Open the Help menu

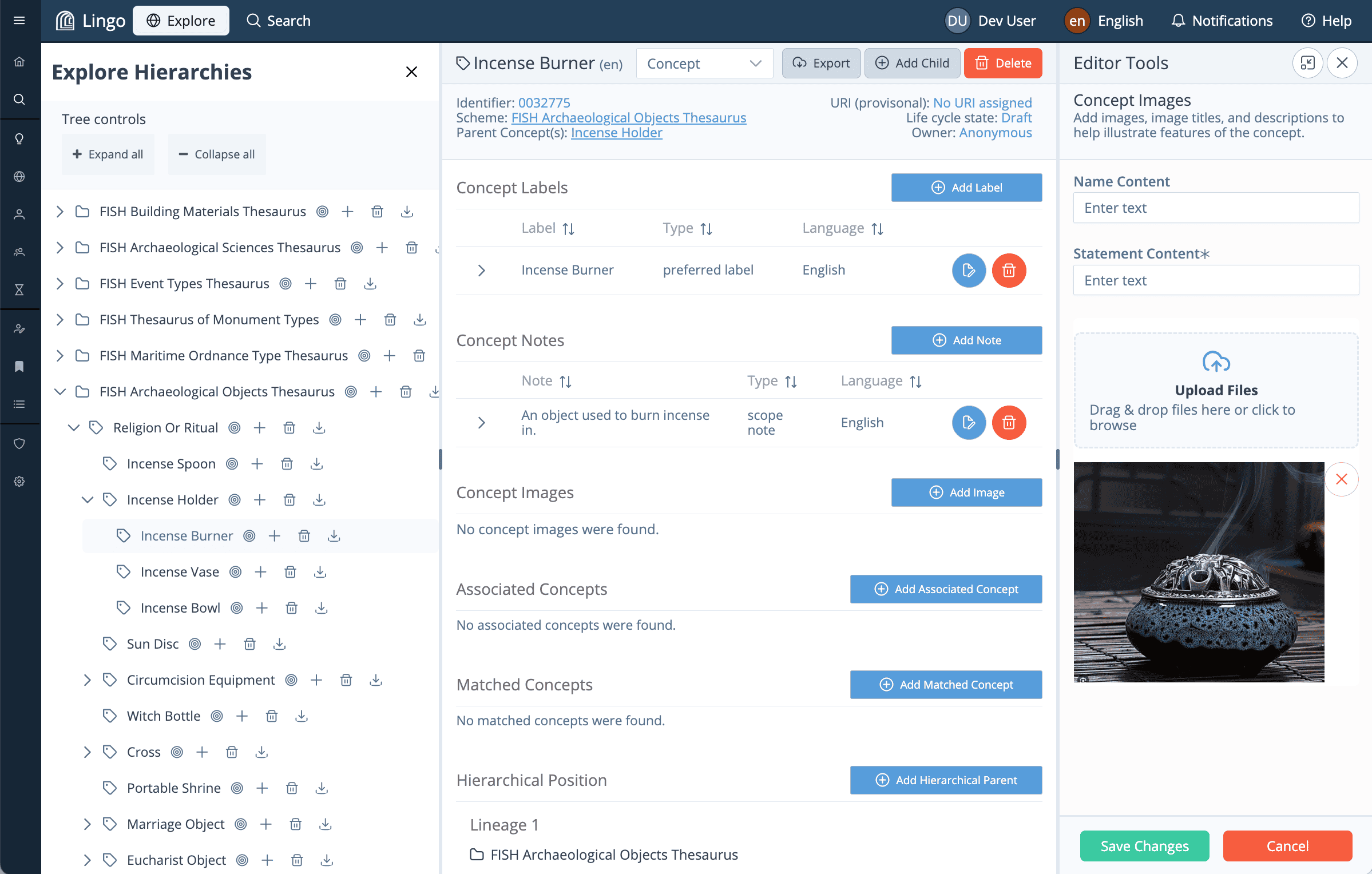coord(1326,21)
